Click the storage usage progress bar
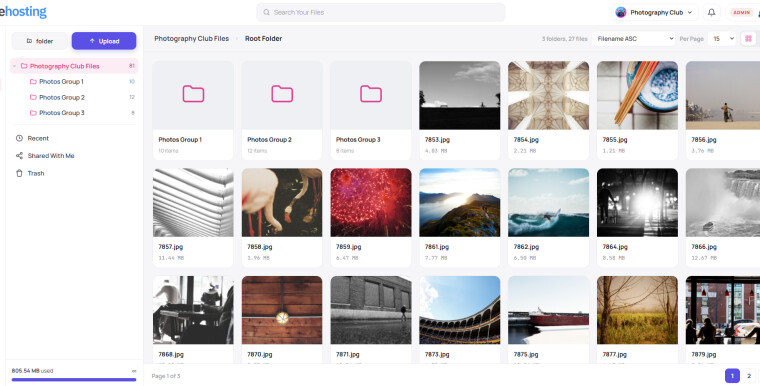 (x=74, y=380)
